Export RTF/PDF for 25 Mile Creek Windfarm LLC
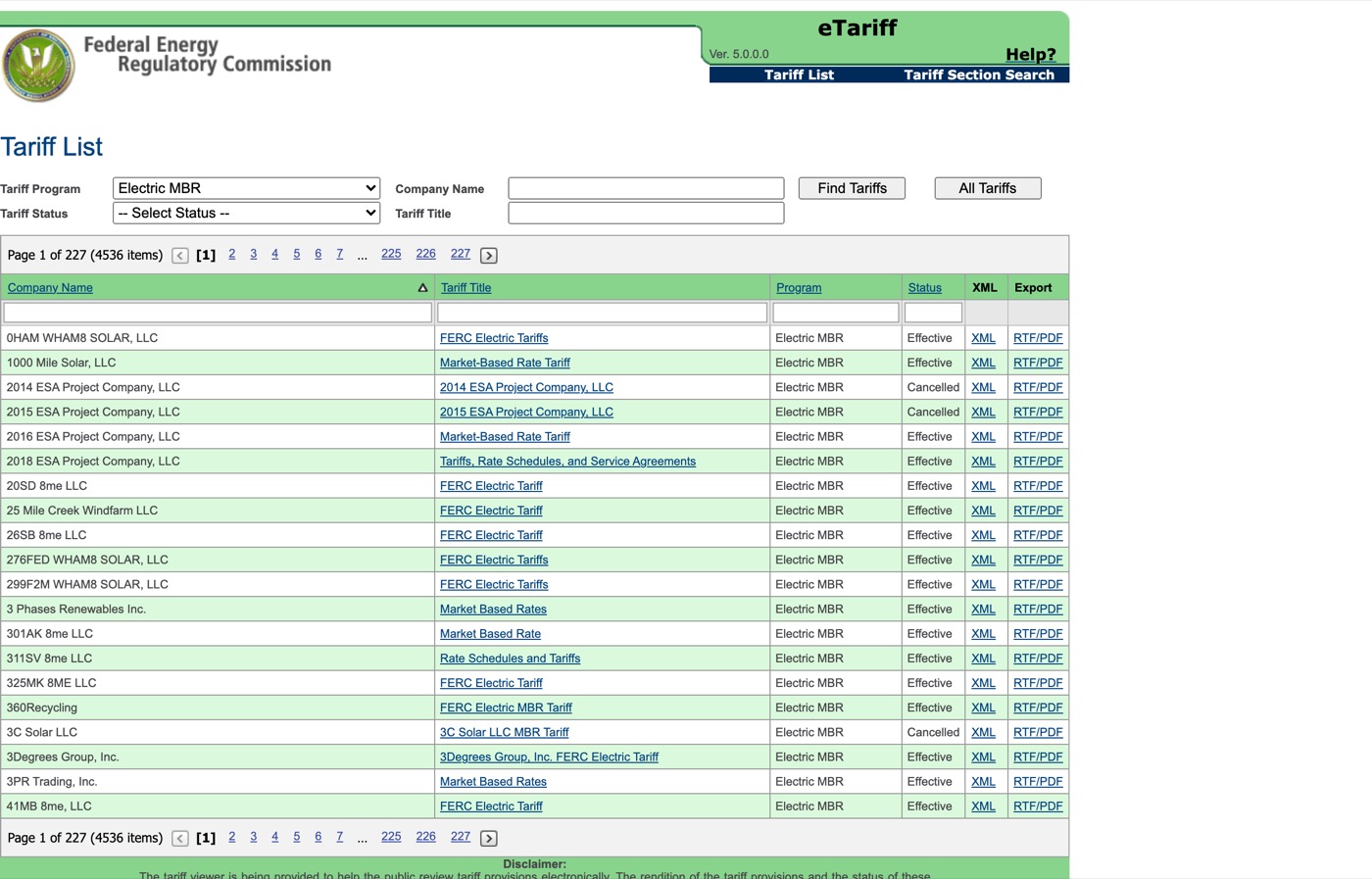 tap(1038, 511)
